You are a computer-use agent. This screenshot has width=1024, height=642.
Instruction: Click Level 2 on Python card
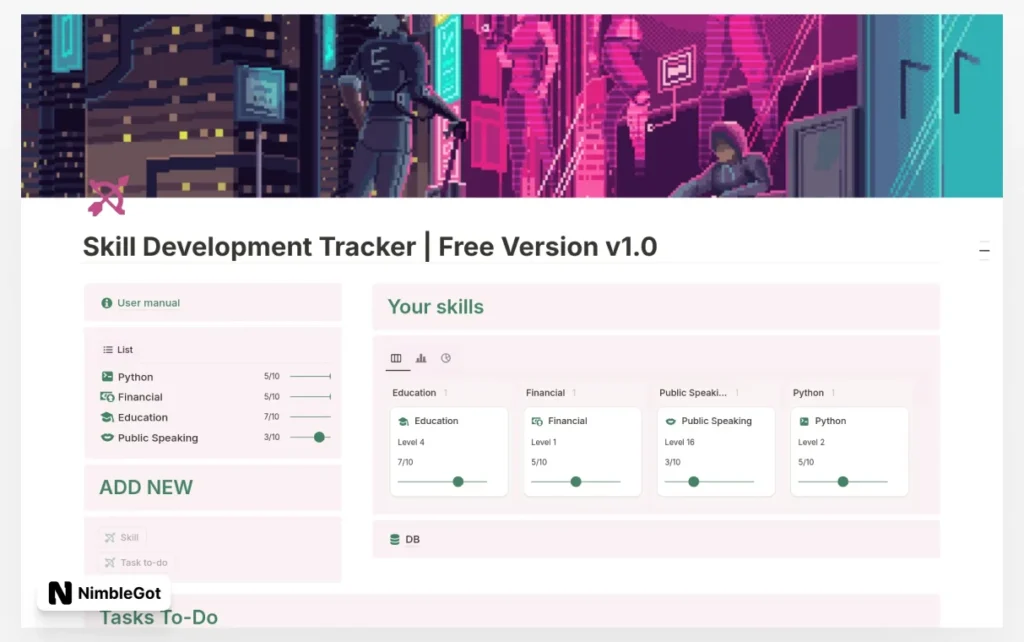click(811, 442)
